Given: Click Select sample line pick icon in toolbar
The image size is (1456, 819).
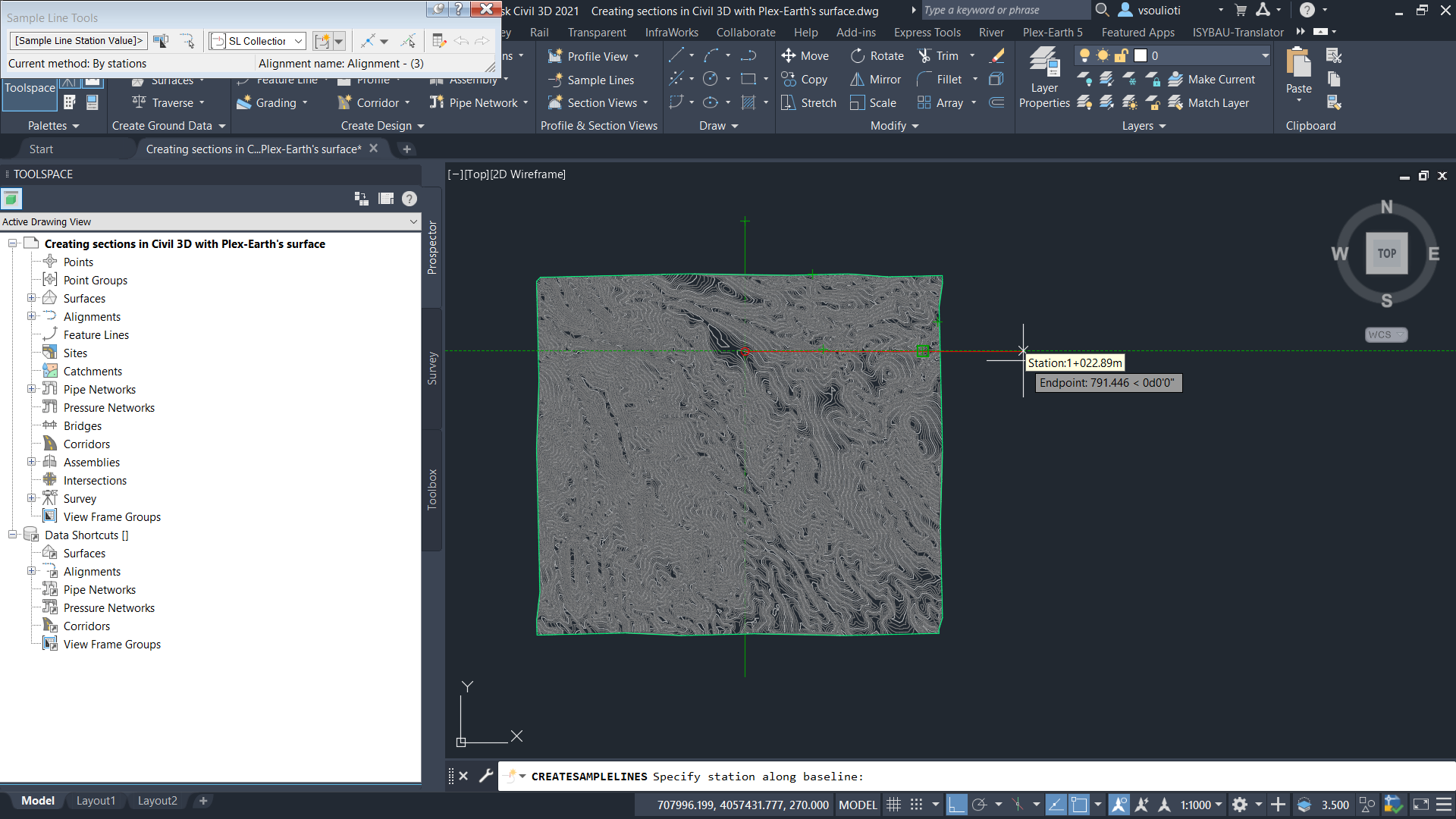Looking at the screenshot, I should click(x=408, y=41).
